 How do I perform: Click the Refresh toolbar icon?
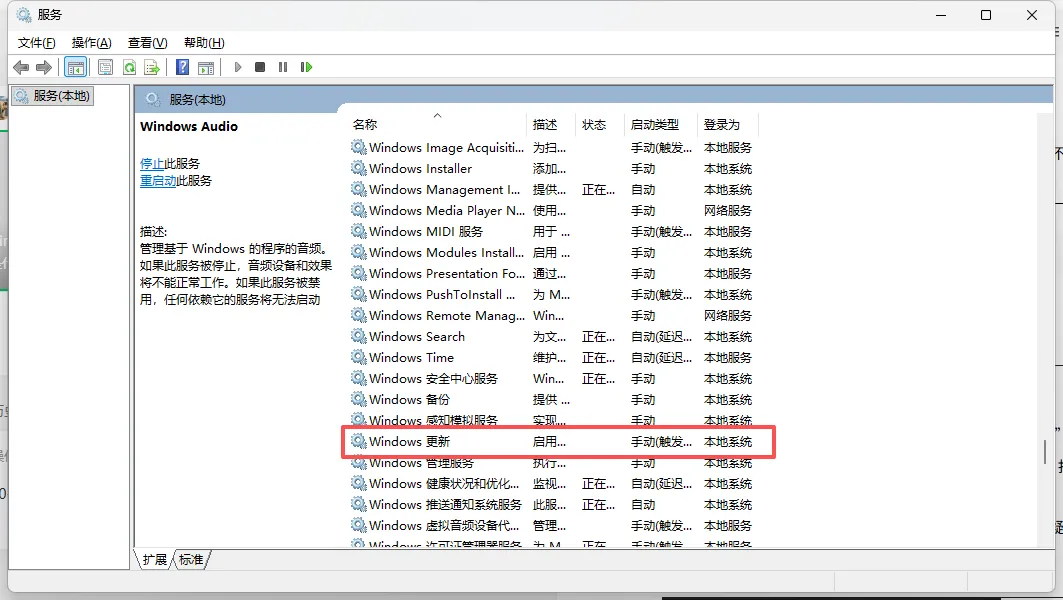coord(129,67)
